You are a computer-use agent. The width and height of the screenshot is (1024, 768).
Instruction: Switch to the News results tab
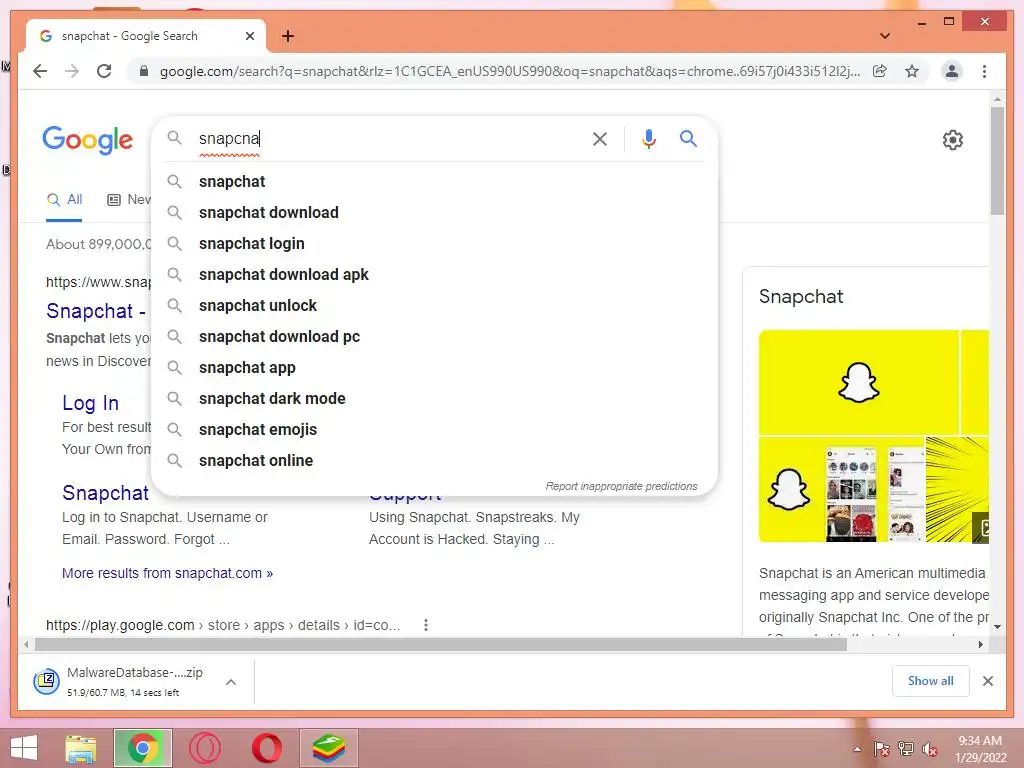click(129, 200)
